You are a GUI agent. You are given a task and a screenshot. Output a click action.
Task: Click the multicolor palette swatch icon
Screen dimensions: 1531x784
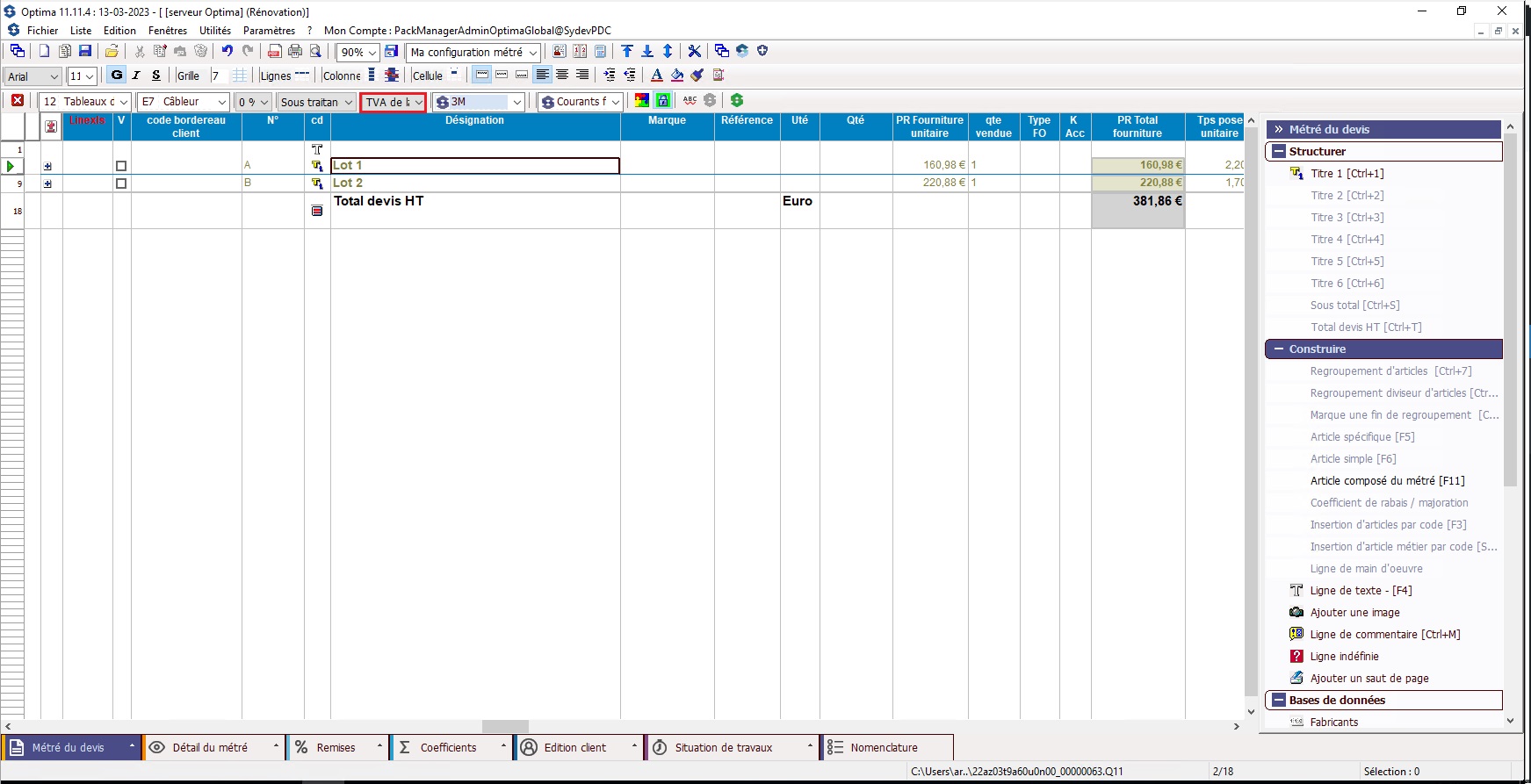click(x=642, y=101)
